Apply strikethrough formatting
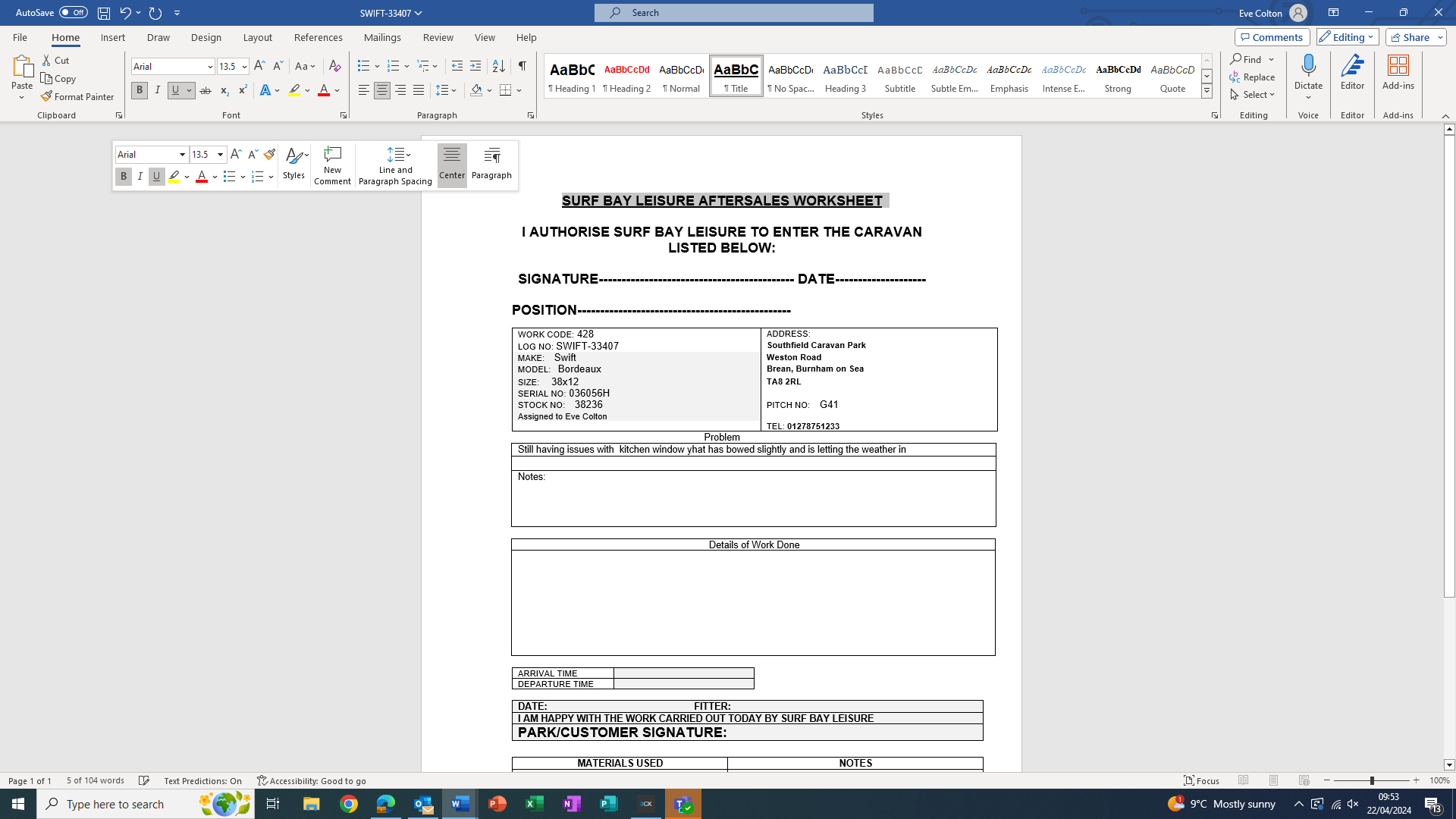1456x819 pixels. tap(206, 90)
